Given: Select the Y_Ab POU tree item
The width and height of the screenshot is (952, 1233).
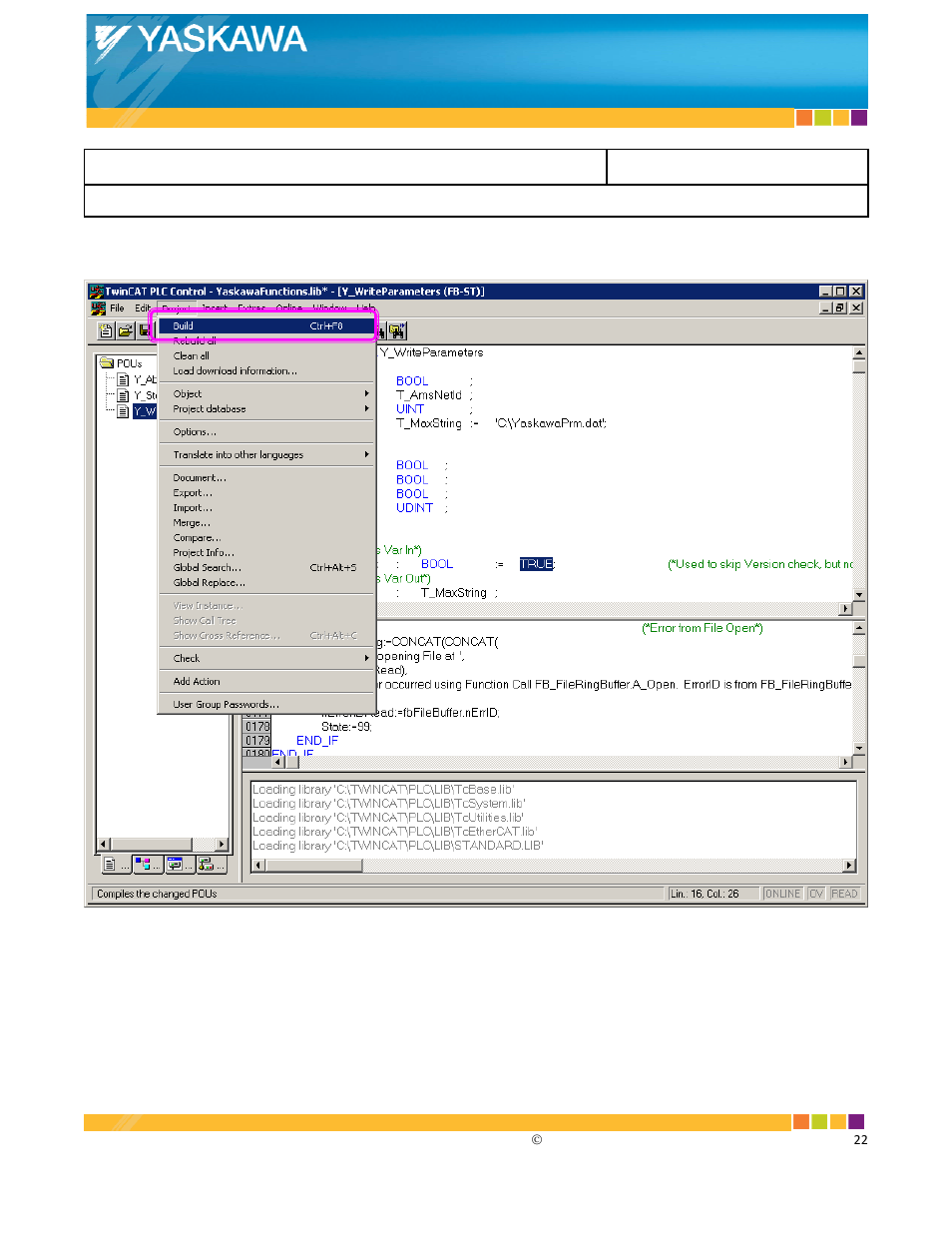Looking at the screenshot, I should pos(145,379).
